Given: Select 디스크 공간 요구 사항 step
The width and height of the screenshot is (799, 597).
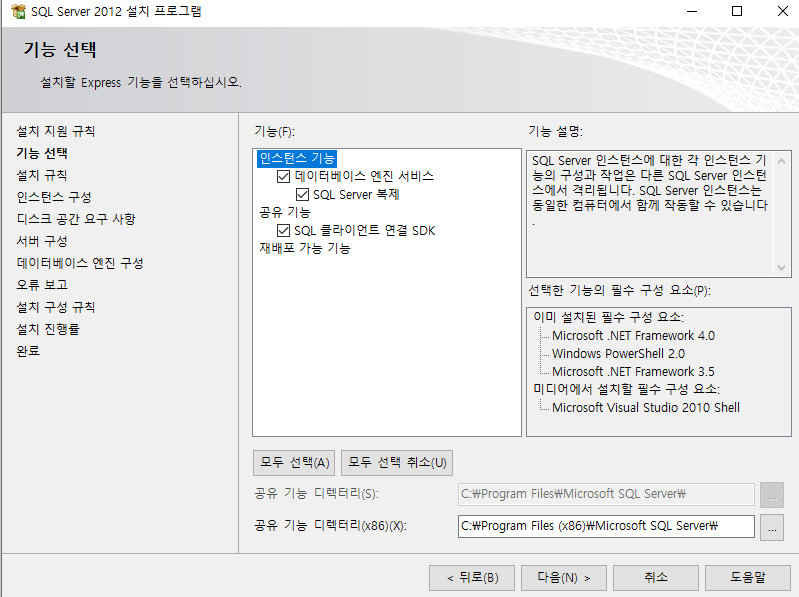Looking at the screenshot, I should [x=76, y=219].
